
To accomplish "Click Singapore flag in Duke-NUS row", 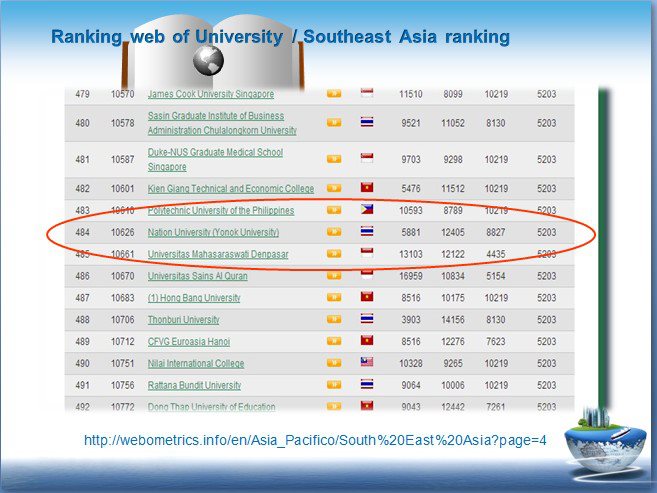I will [x=367, y=158].
